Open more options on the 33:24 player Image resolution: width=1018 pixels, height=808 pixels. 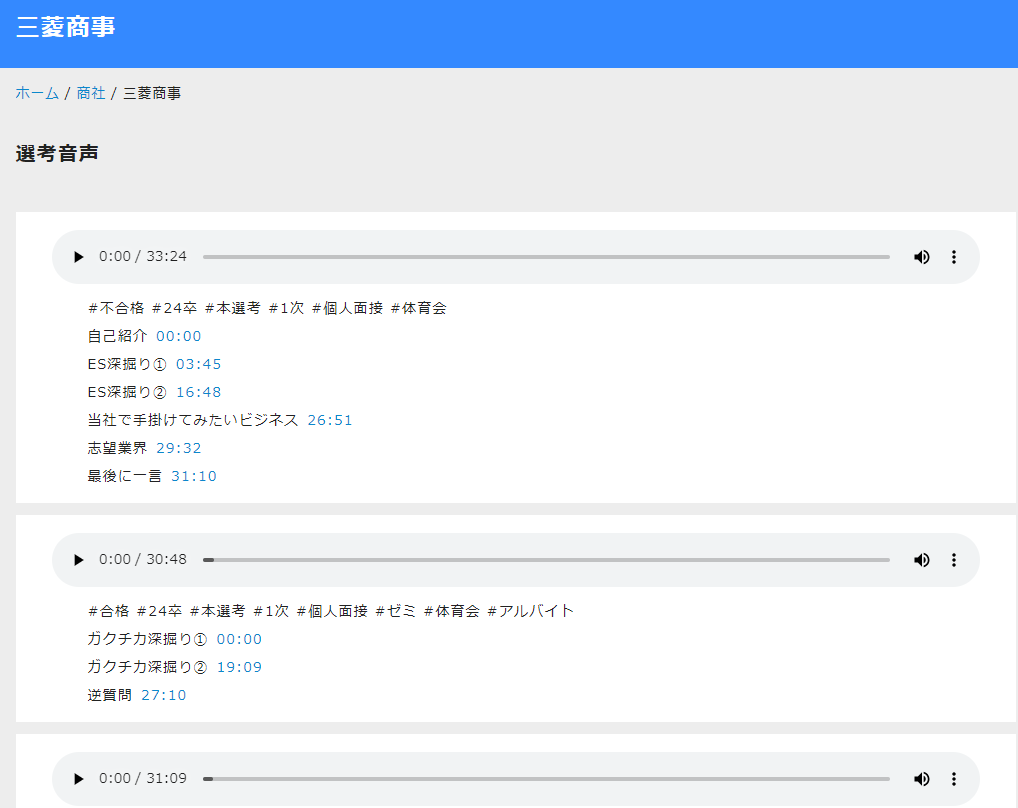pyautogui.click(x=954, y=257)
